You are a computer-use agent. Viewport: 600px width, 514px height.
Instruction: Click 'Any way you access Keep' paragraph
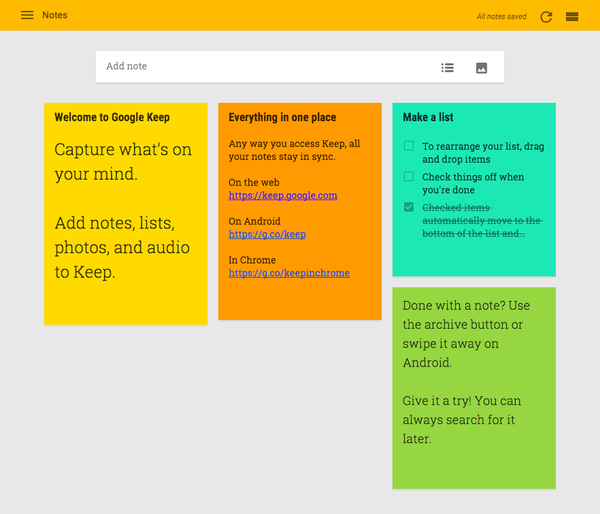click(x=294, y=150)
